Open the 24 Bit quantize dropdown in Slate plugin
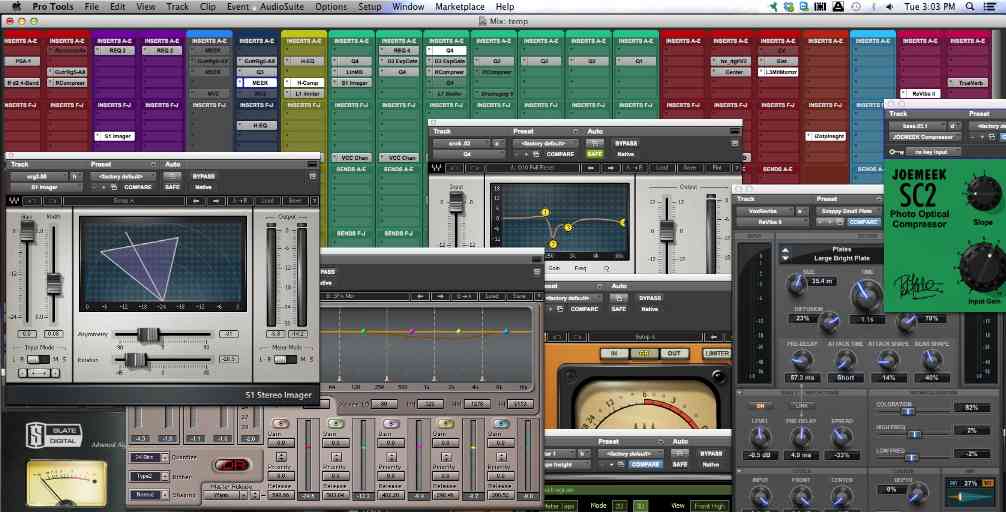Viewport: 1006px width, 512px height. click(x=149, y=457)
